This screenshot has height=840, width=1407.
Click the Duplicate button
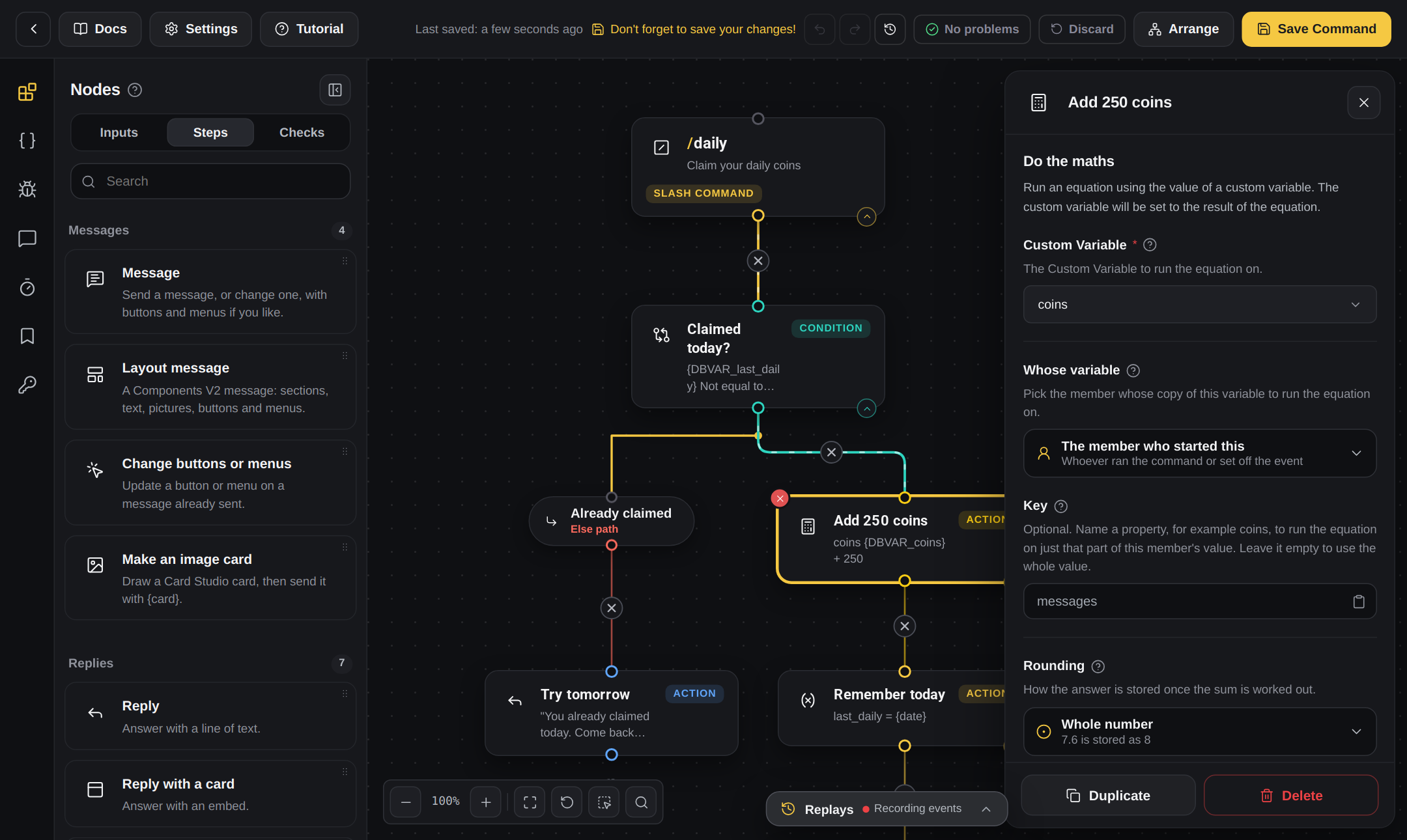(x=1108, y=795)
